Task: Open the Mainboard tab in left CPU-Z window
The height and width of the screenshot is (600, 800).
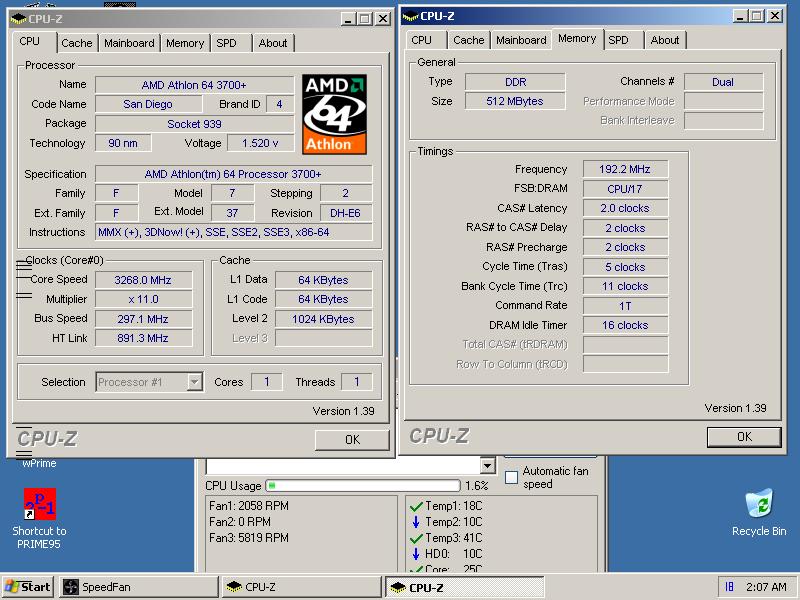Action: tap(130, 43)
